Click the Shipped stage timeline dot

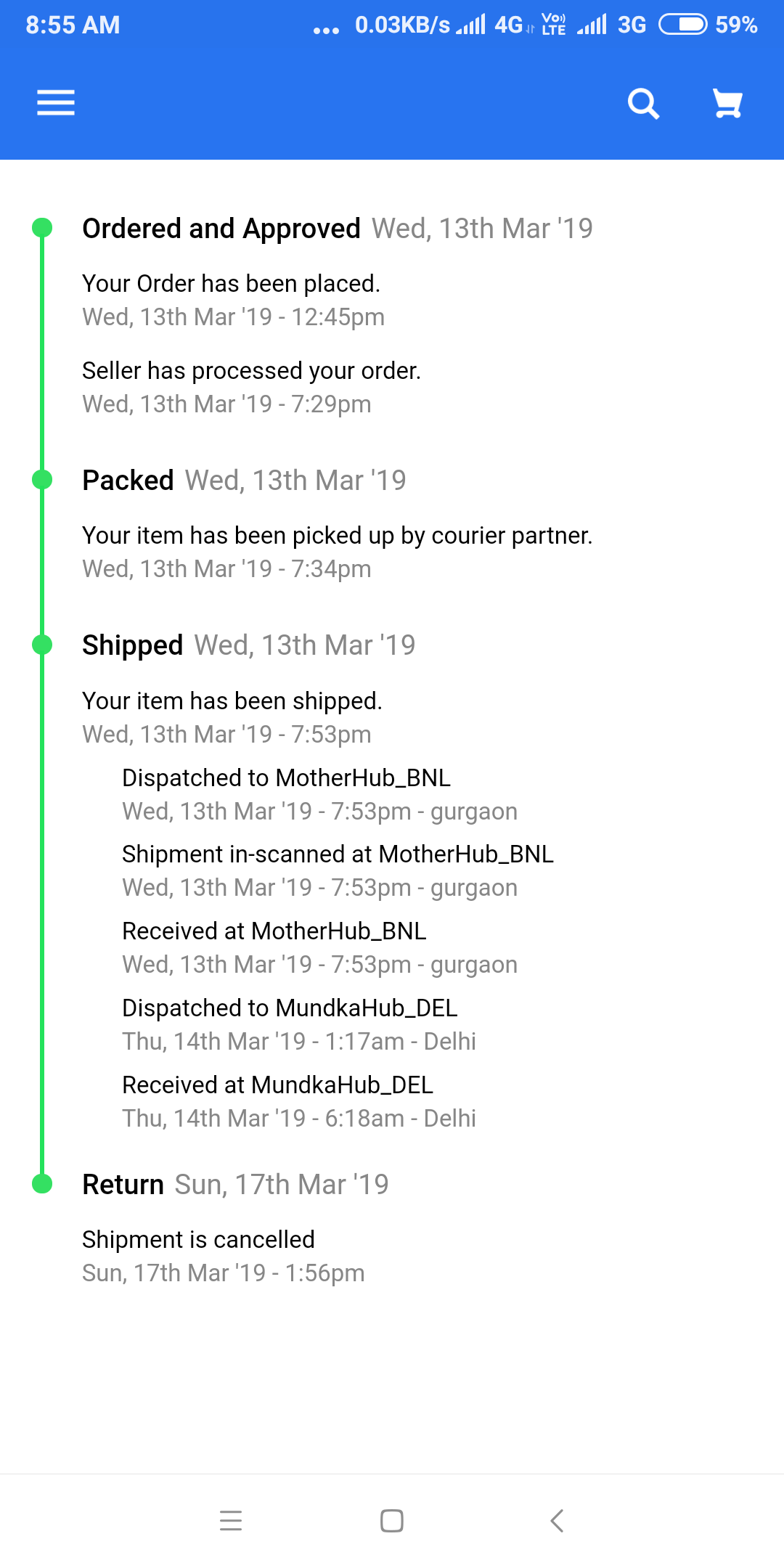pos(43,645)
